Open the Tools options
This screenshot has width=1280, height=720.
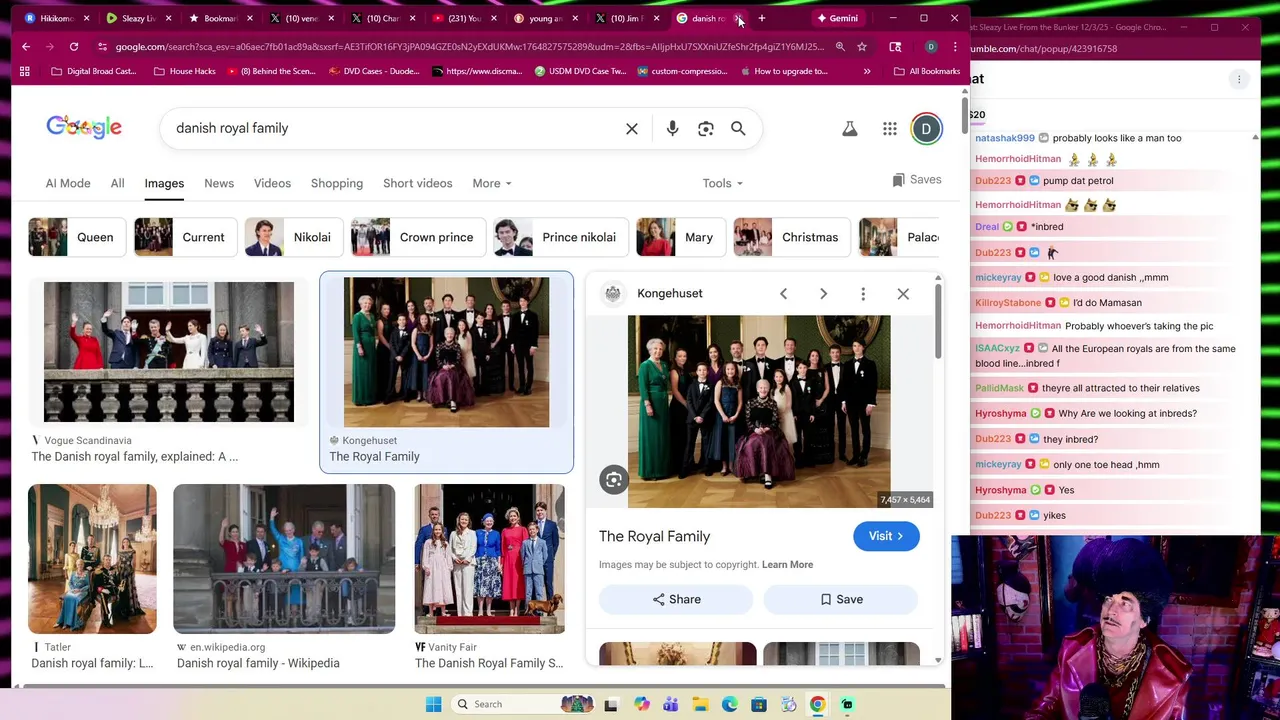click(x=722, y=183)
